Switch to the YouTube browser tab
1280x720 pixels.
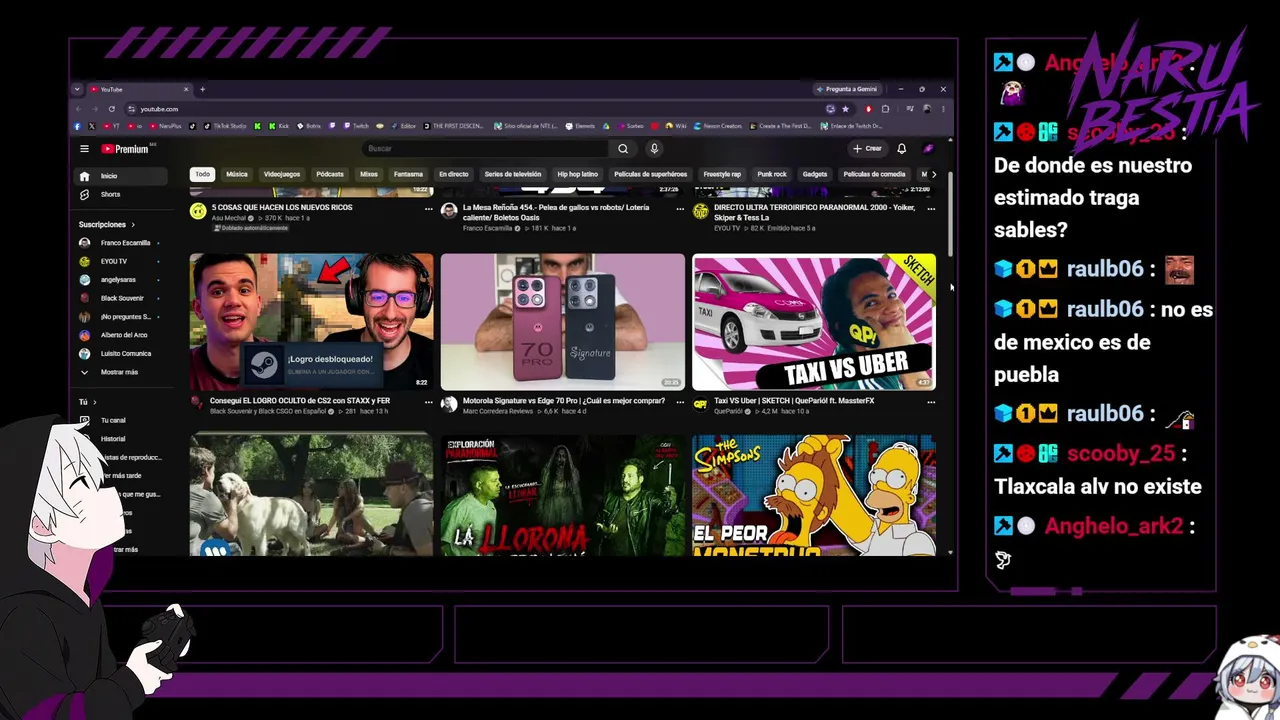click(x=138, y=89)
